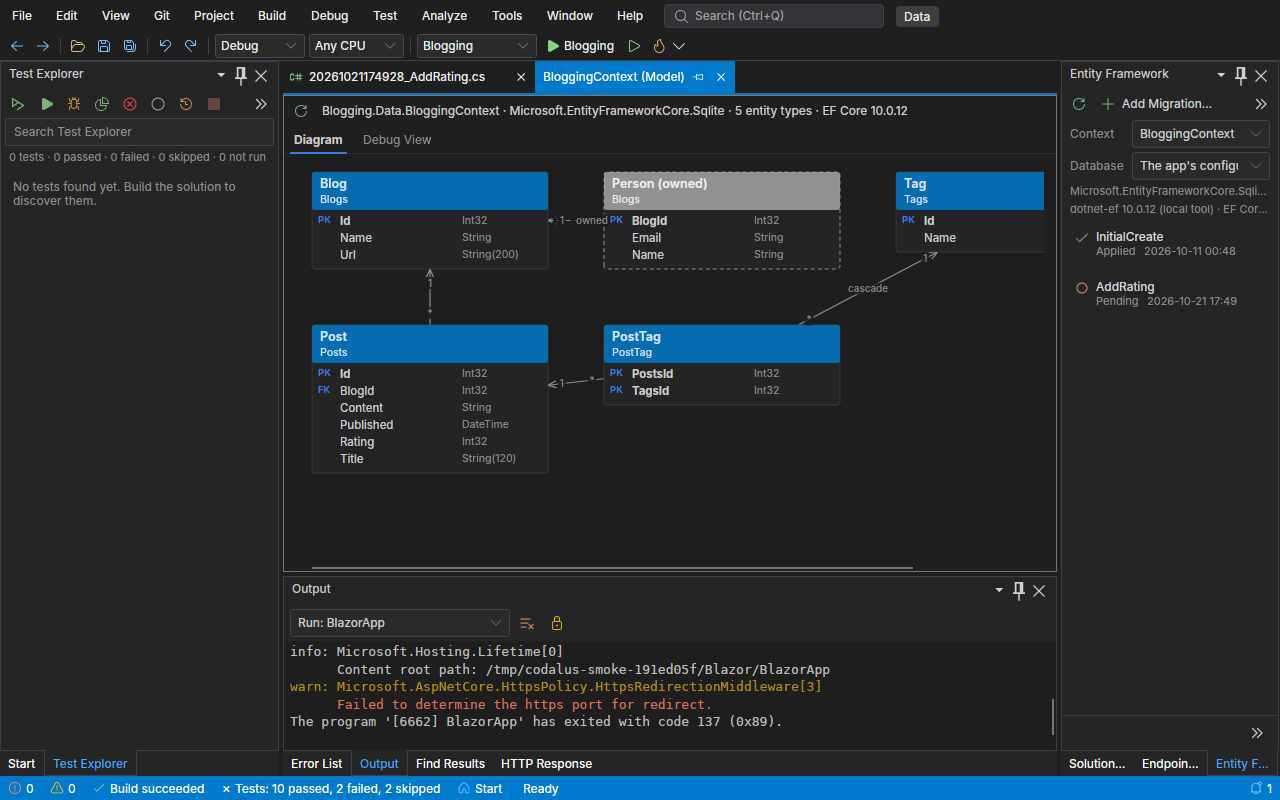
Task: Undo the last action in the toolbar
Action: coord(165,46)
